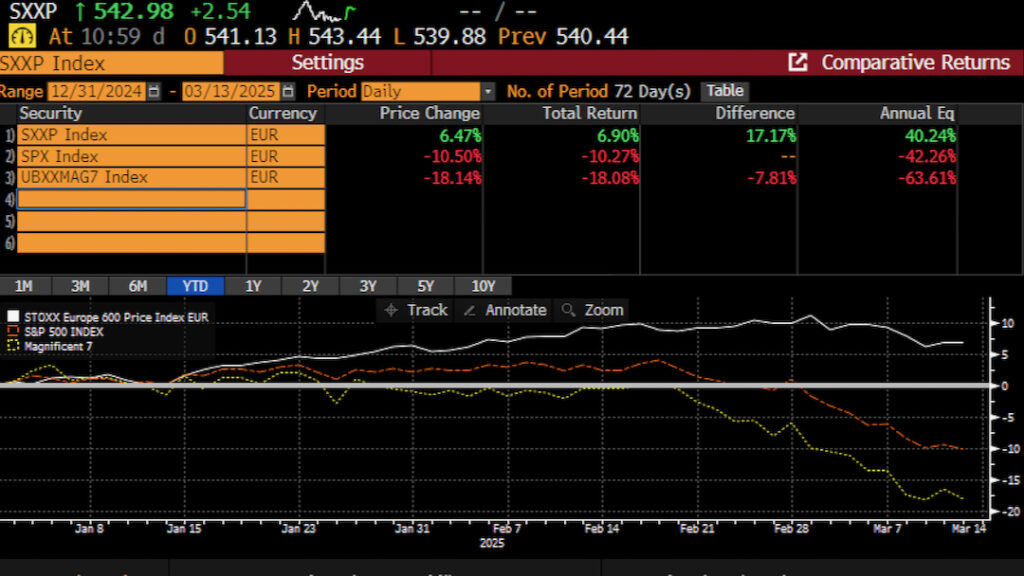Click the yellow gauge icon beside the time

(x=22, y=36)
